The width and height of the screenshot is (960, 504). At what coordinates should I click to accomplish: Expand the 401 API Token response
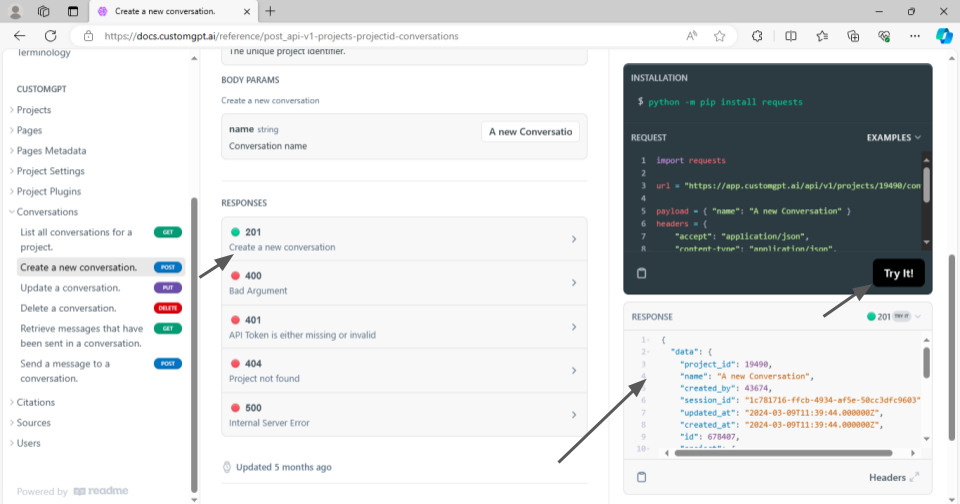tap(404, 327)
